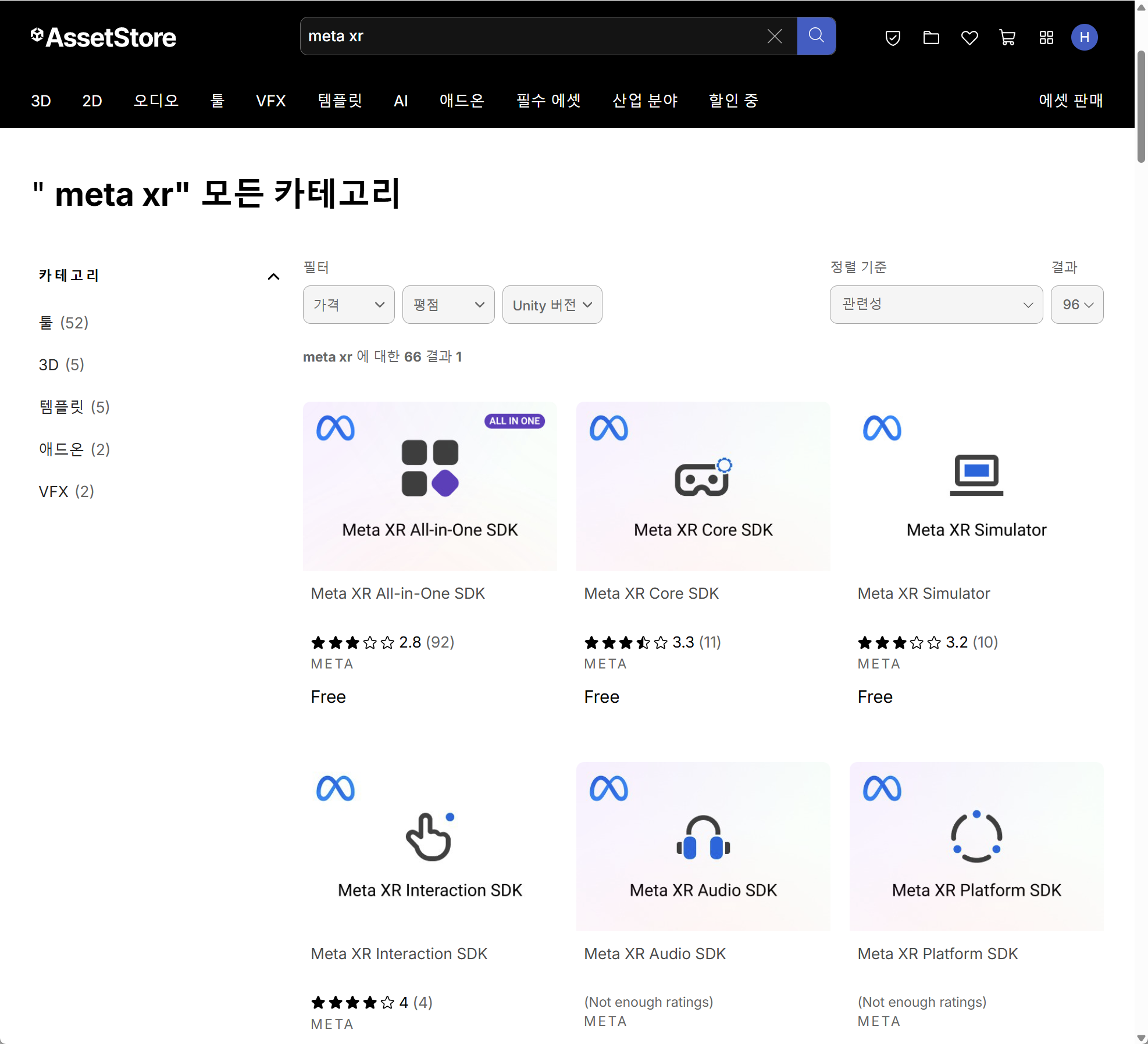Open the shield privacy icon

coord(892,38)
